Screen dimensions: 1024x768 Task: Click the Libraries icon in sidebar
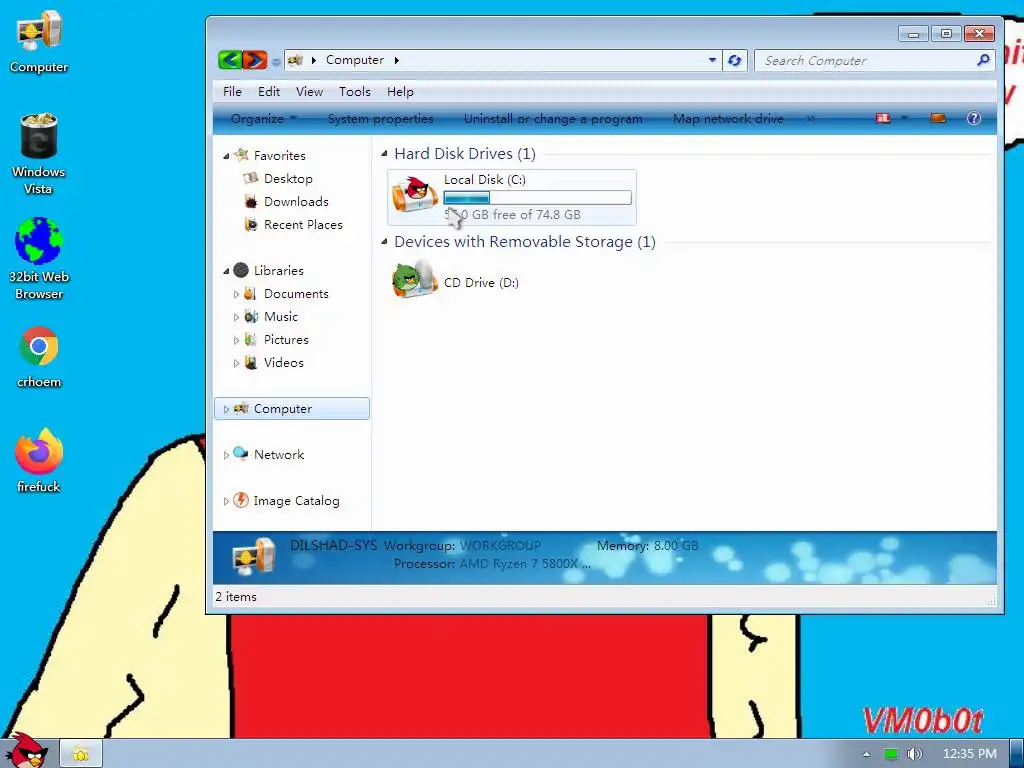(x=241, y=270)
